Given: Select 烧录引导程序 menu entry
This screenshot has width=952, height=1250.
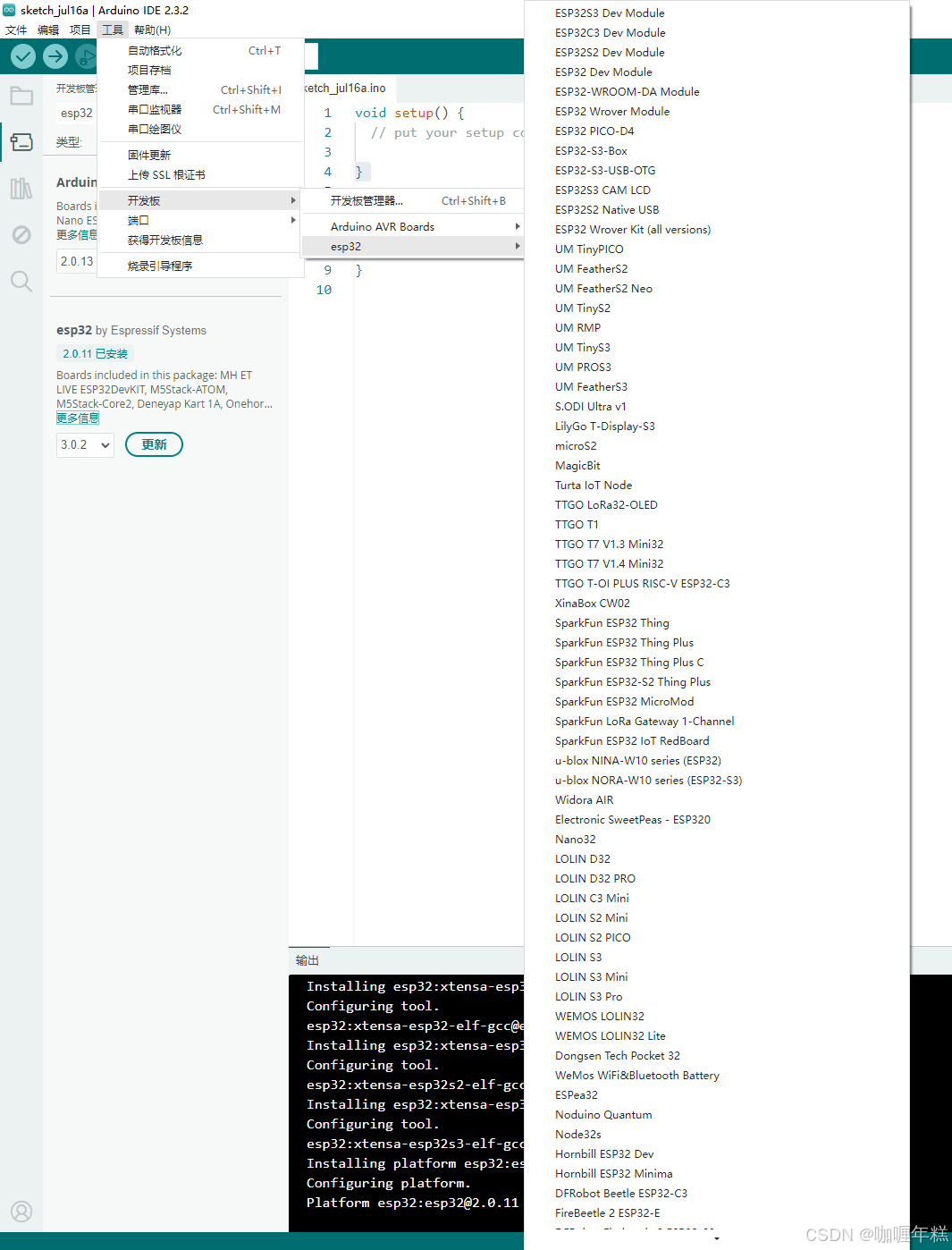Looking at the screenshot, I should pos(198,266).
